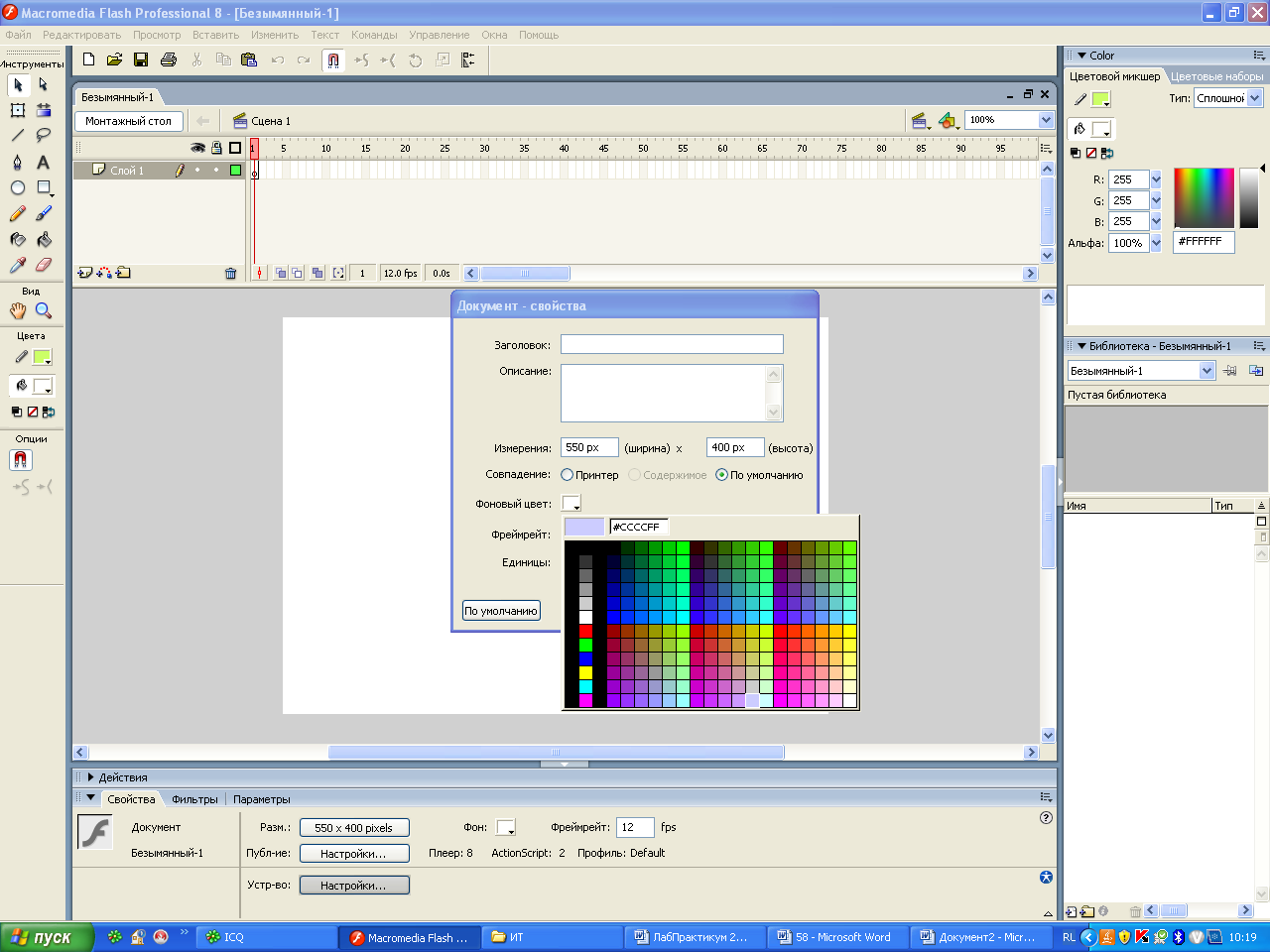Select the Brush tool
This screenshot has height=952, width=1270.
point(44,213)
